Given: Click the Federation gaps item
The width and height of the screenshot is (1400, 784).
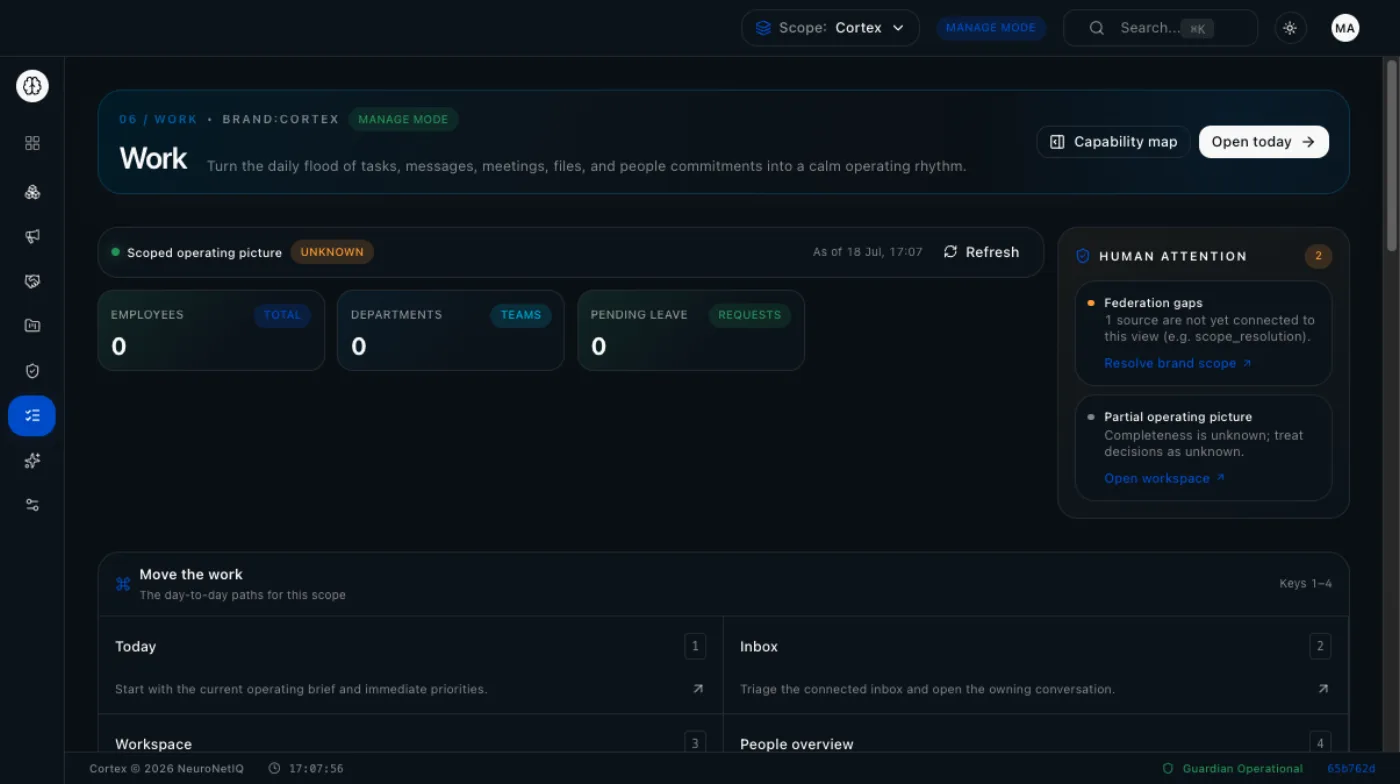Looking at the screenshot, I should (x=1203, y=333).
